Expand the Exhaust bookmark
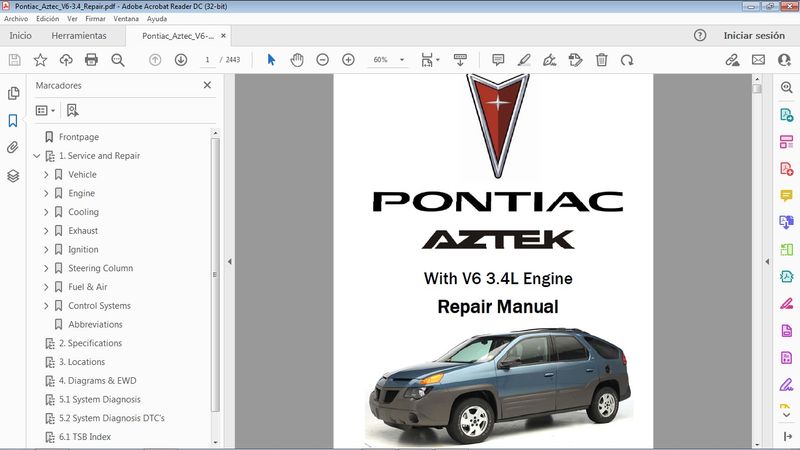The image size is (800, 450). [x=46, y=231]
